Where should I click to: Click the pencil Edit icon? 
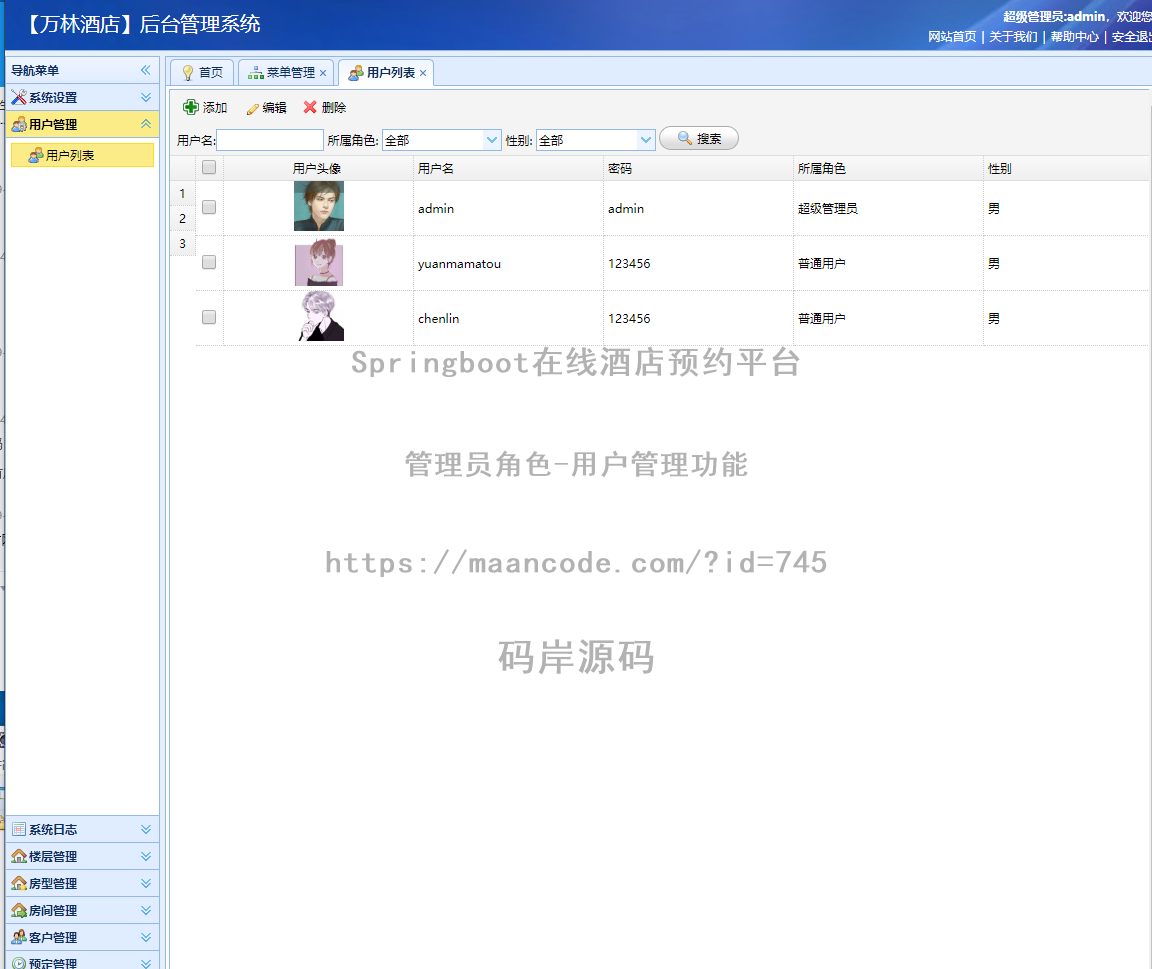[x=253, y=108]
